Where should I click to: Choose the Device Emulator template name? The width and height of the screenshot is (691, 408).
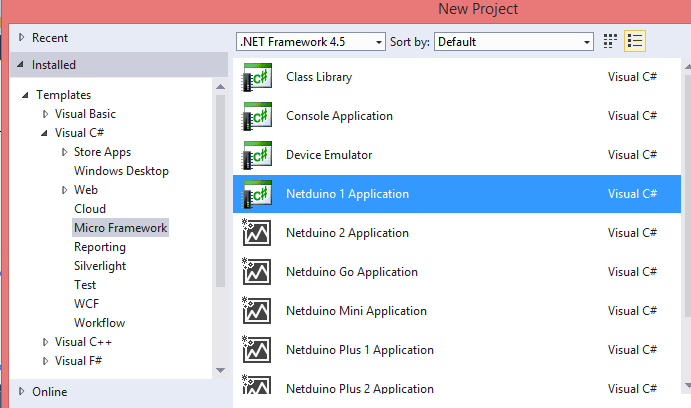click(329, 155)
